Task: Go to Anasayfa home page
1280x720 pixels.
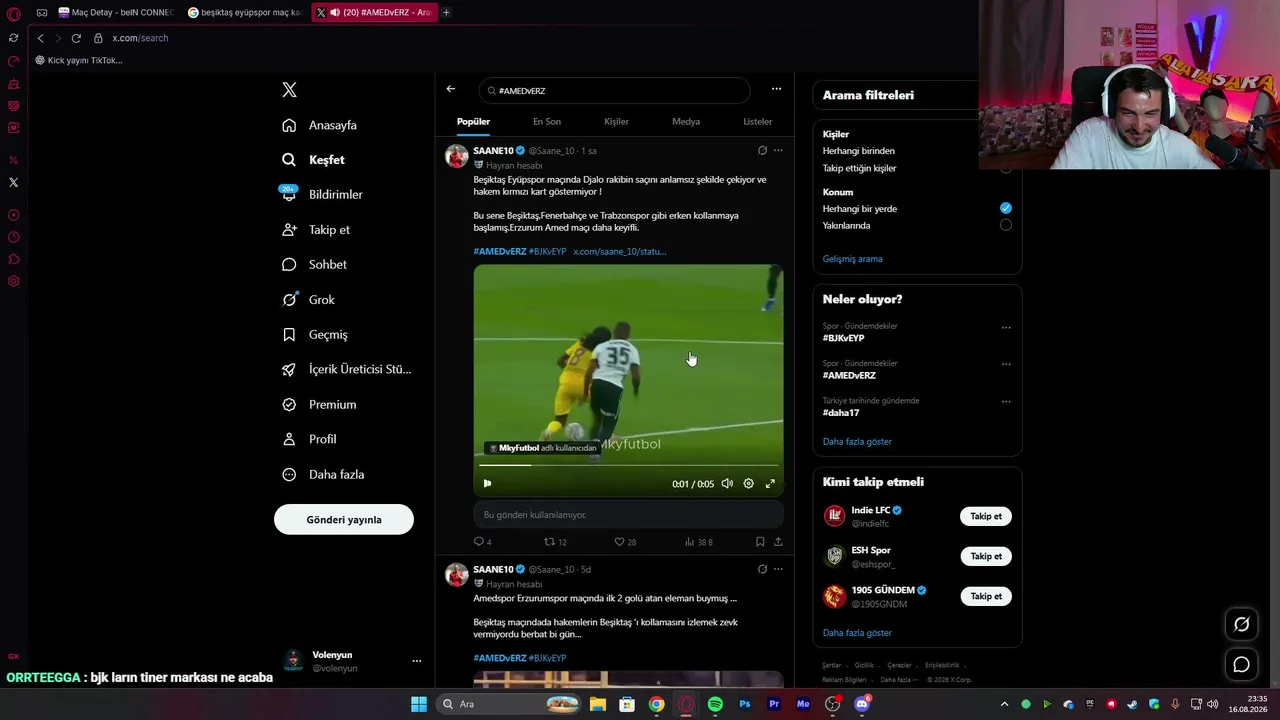Action: pos(319,125)
